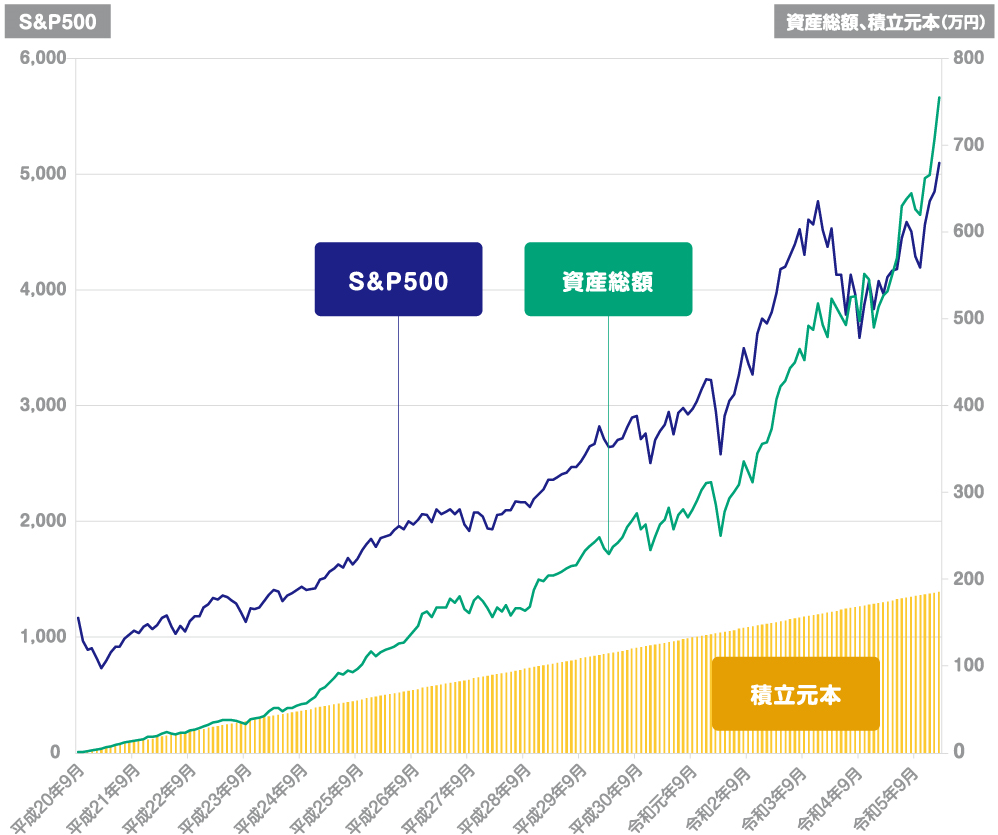Click the 500 right axis value
This screenshot has height=835, width=998.
tap(968, 318)
